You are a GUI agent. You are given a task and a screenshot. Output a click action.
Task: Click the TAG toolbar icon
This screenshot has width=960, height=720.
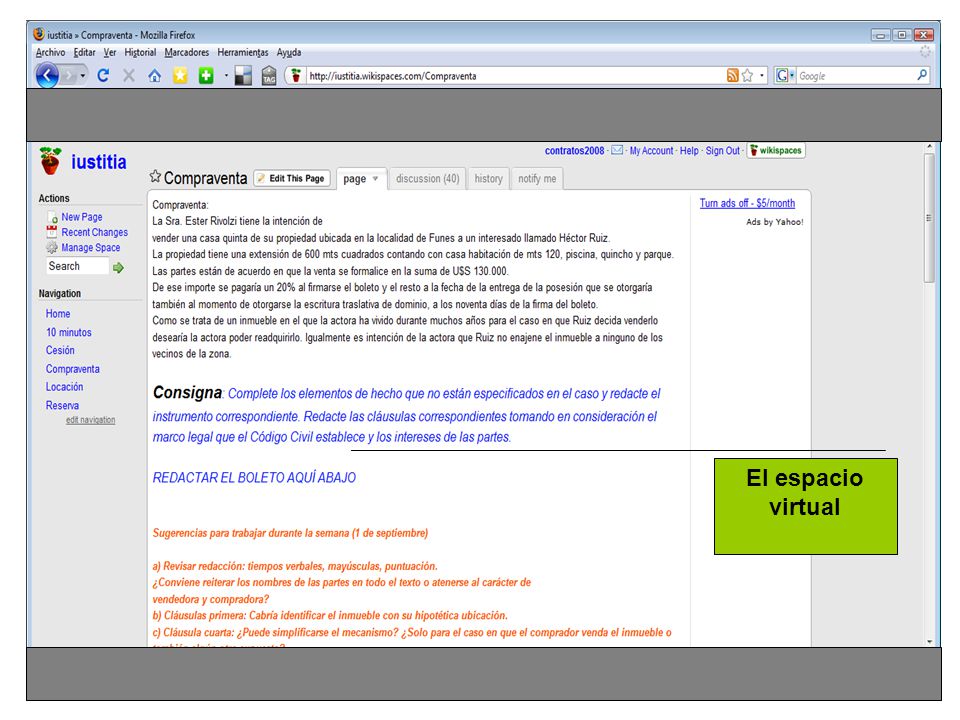tap(269, 77)
